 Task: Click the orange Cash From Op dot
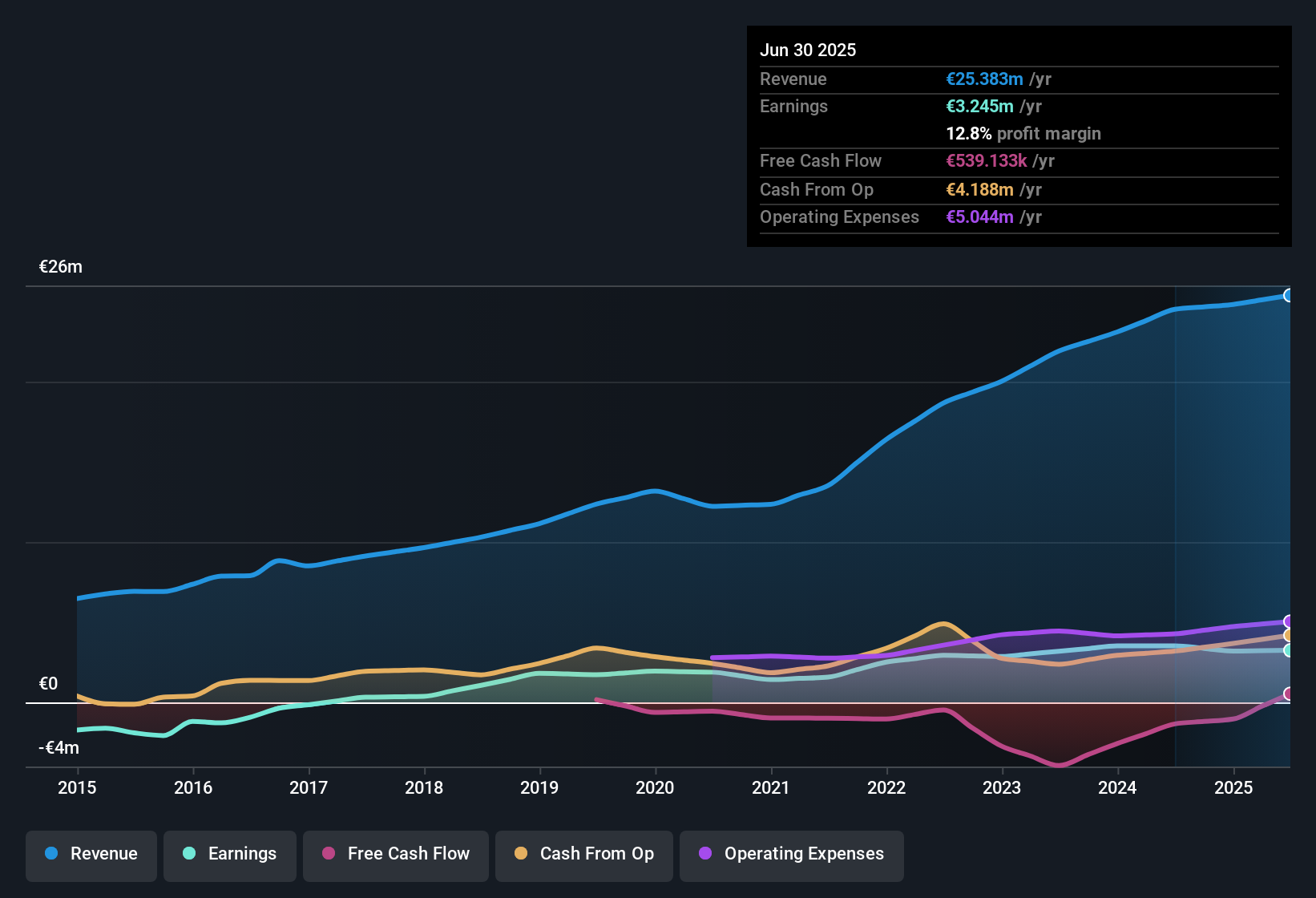click(521, 854)
